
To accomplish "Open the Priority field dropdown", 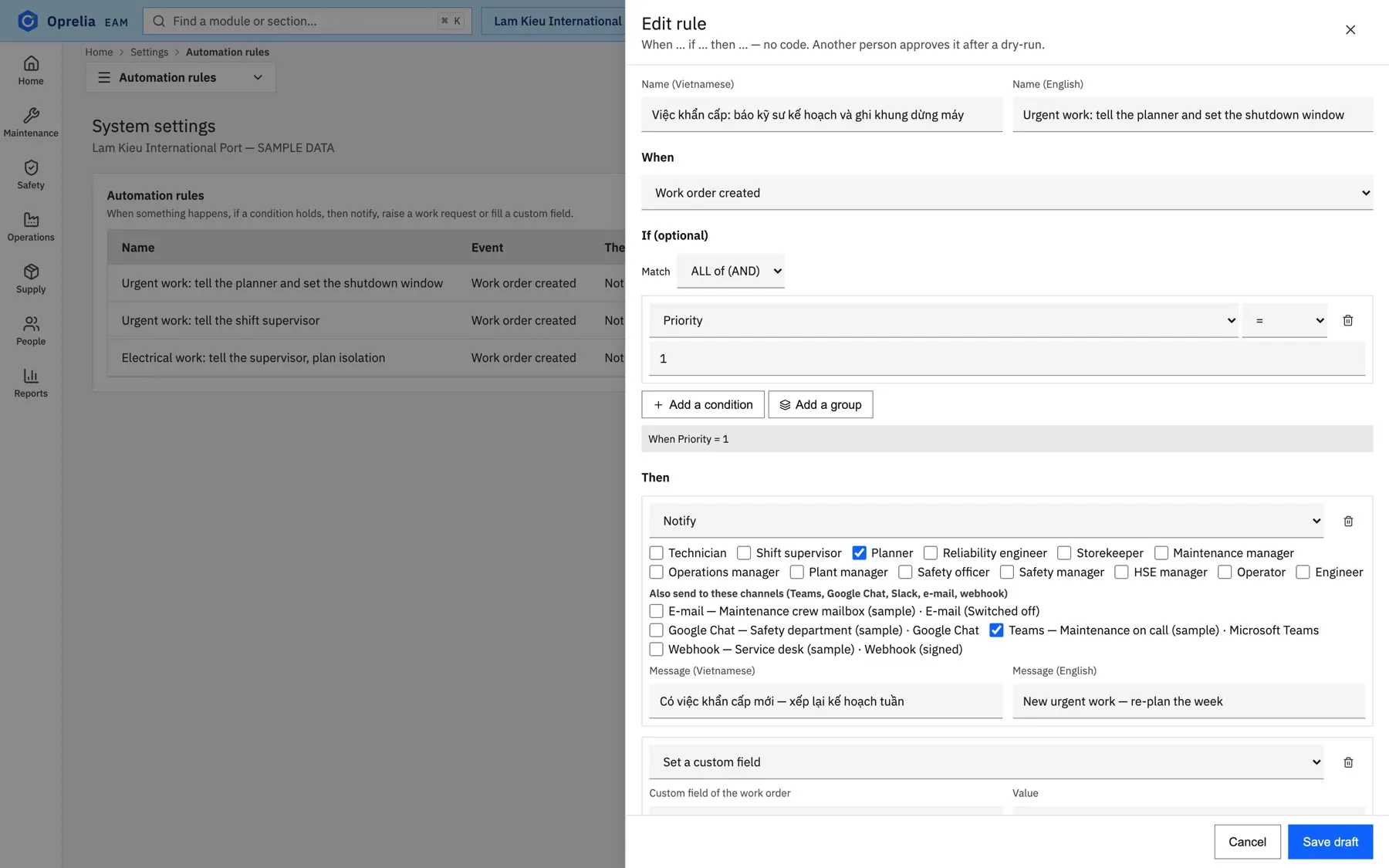I will pyautogui.click(x=944, y=320).
